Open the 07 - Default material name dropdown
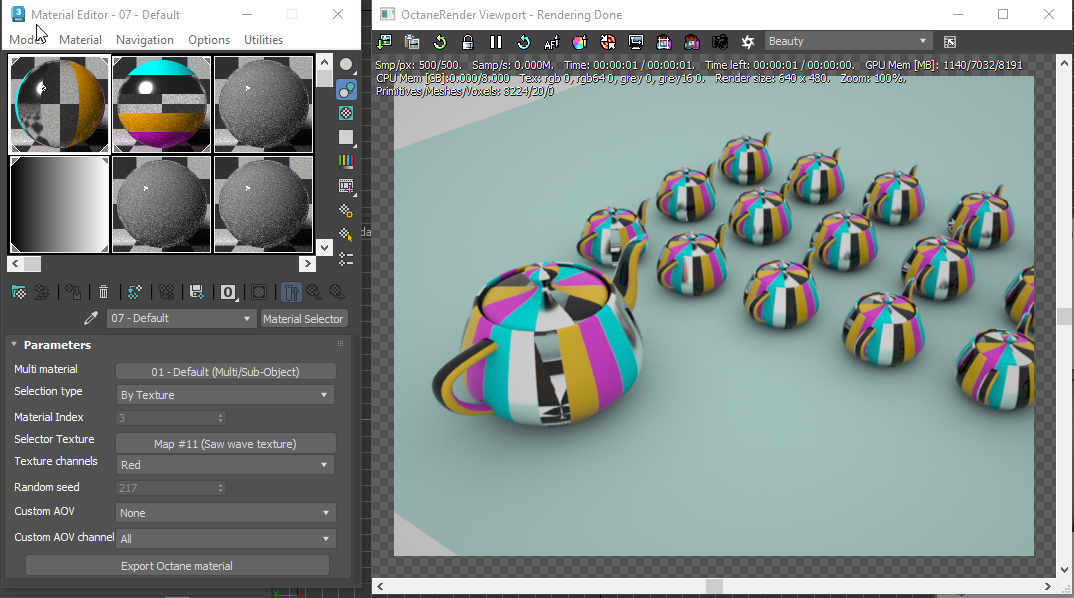This screenshot has height=598, width=1074. pos(182,319)
